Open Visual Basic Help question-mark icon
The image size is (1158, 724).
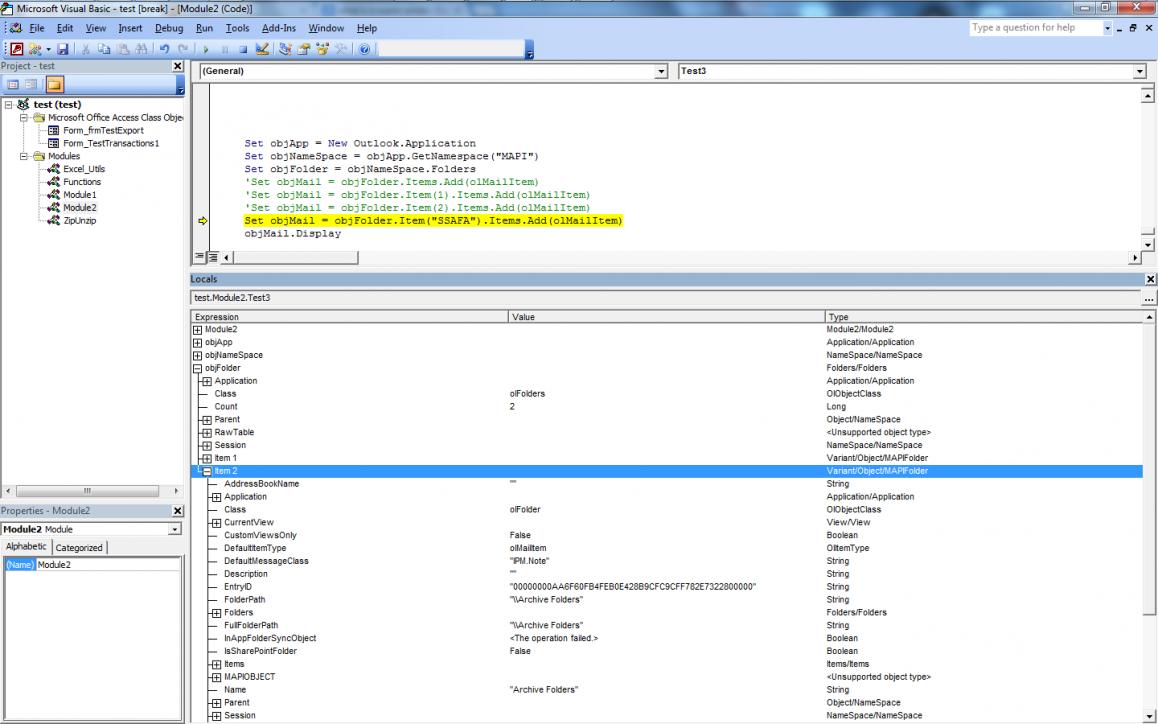point(364,48)
